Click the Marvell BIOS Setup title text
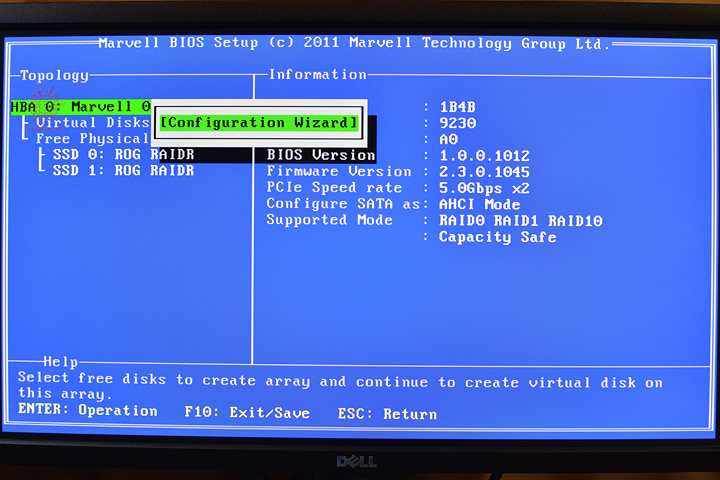Viewport: 720px width, 480px height. (354, 43)
